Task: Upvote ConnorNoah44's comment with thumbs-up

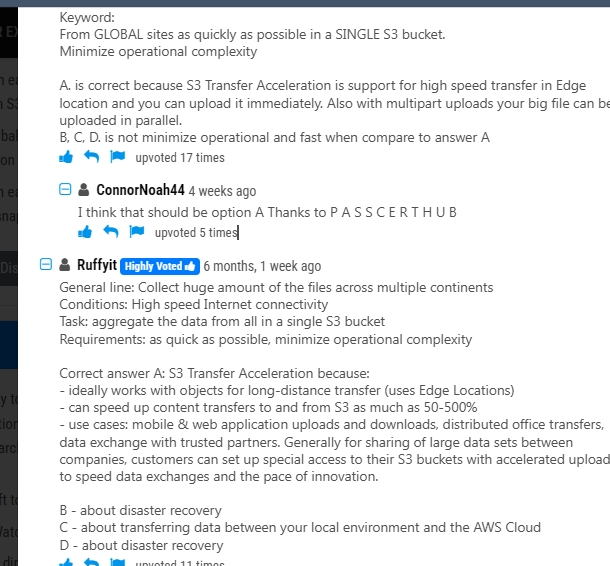Action: (85, 232)
